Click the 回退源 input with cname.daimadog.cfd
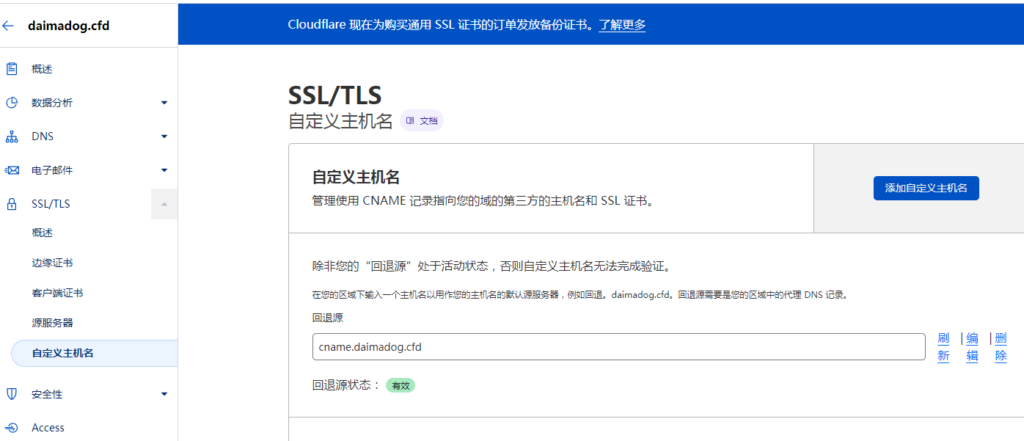The width and height of the screenshot is (1024, 441). 618,347
